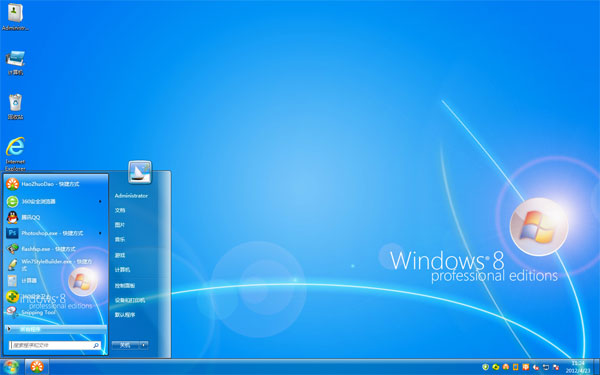Open 默认程序 in the Start menu
Screen dimensions: 600x375
tap(125, 315)
